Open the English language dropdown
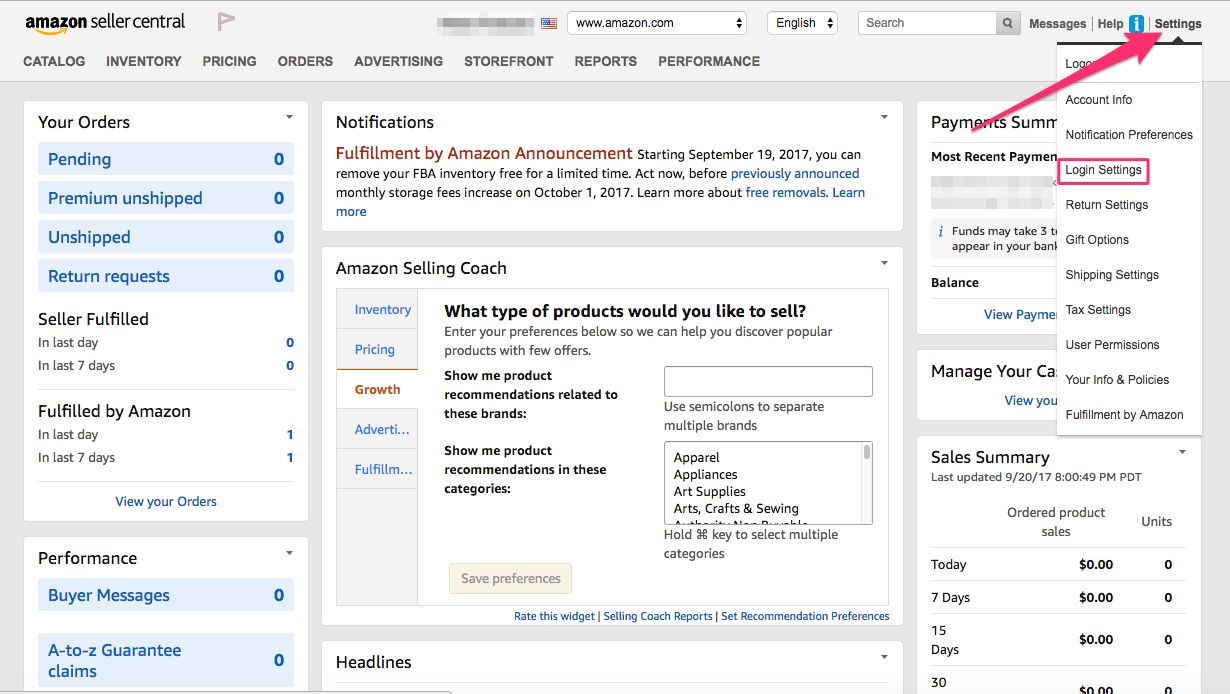 [802, 23]
